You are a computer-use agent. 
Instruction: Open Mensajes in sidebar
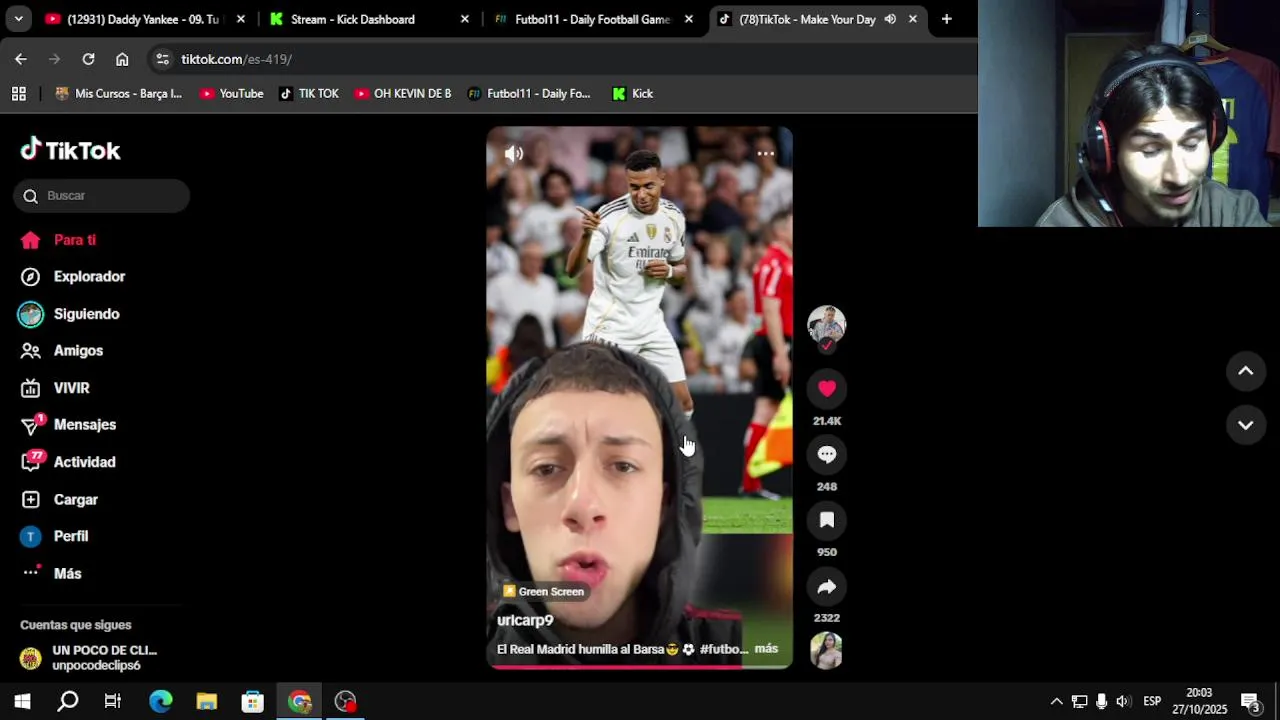point(68,425)
